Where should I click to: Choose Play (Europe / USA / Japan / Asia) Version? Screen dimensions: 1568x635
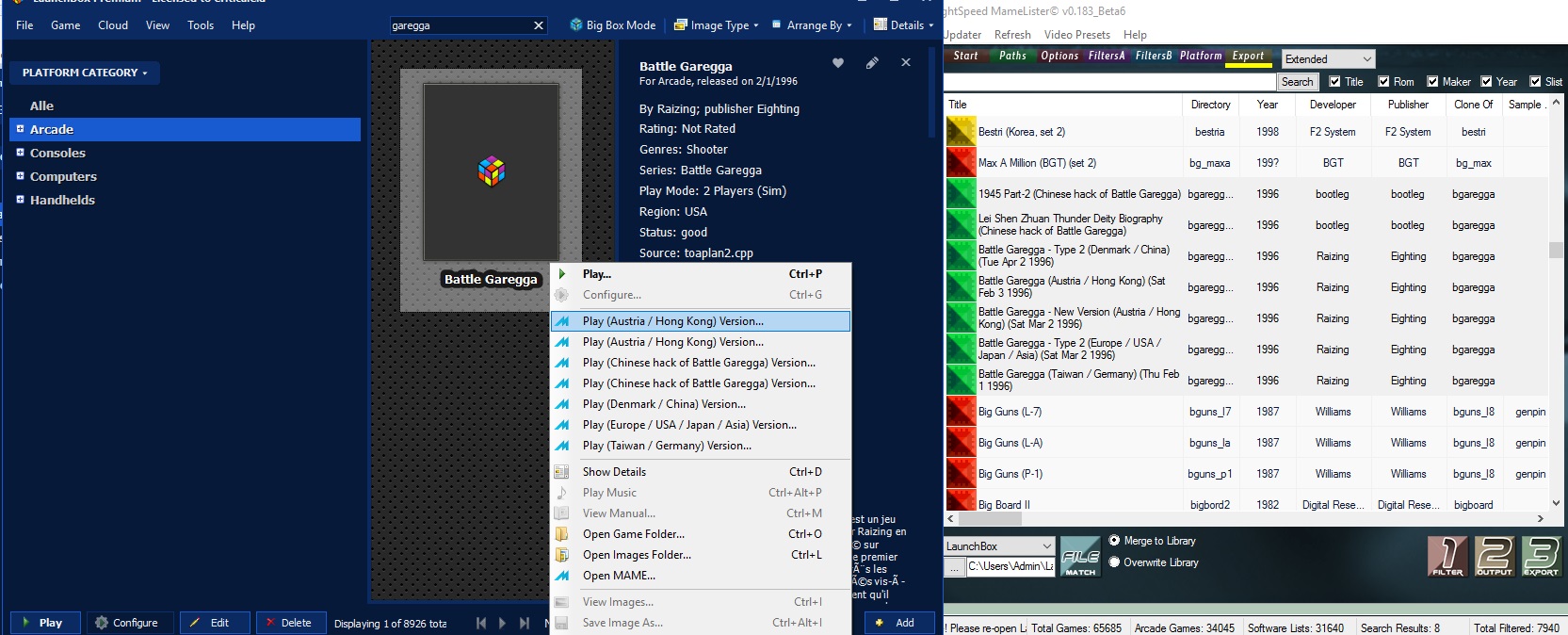(701, 425)
